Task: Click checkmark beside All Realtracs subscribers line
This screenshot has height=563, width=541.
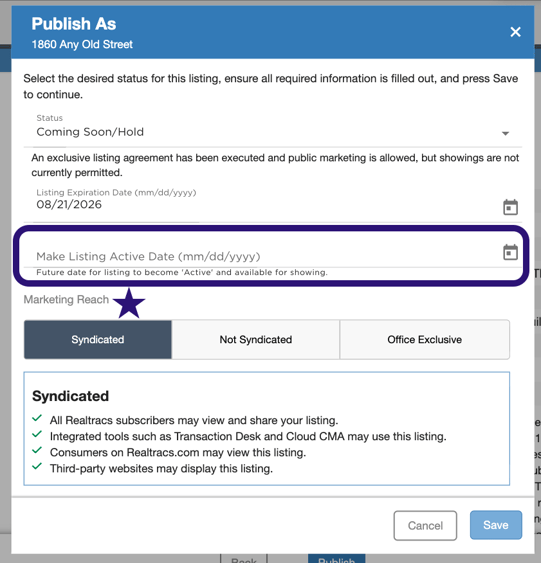Action: pyautogui.click(x=37, y=418)
